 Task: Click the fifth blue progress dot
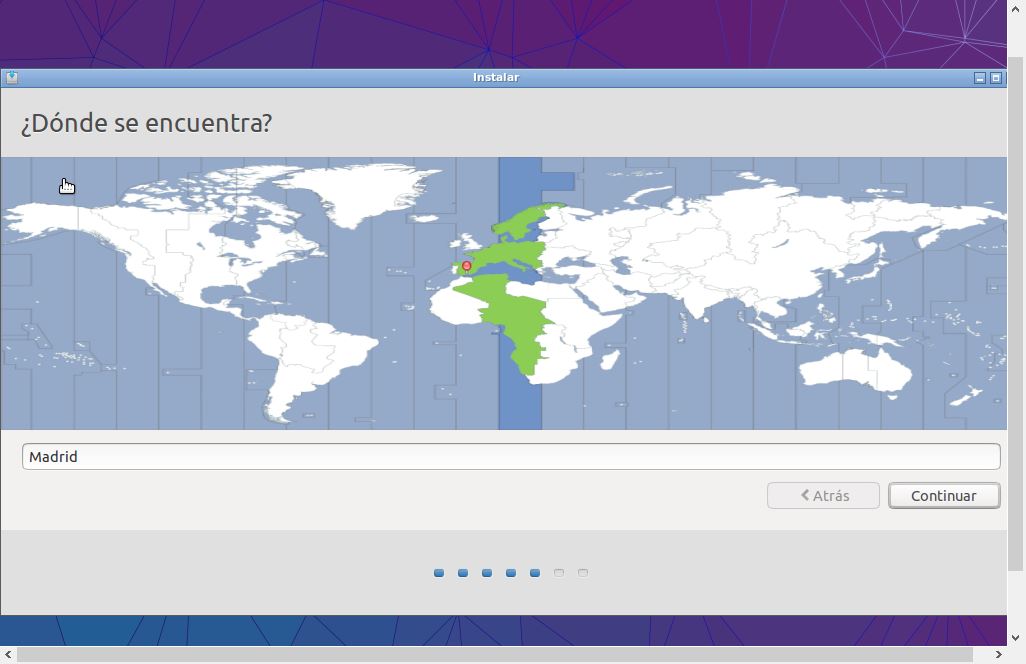(535, 573)
